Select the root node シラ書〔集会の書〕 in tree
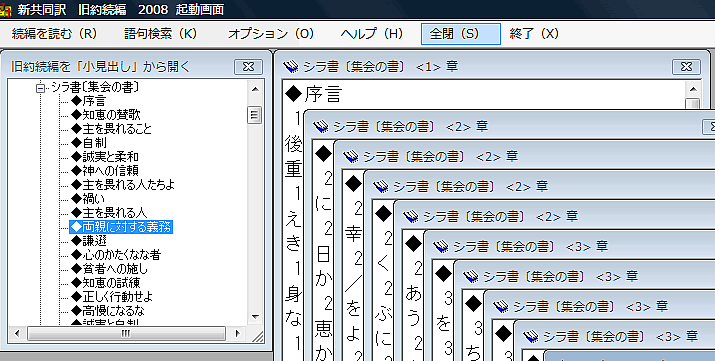This screenshot has width=715, height=361. (x=95, y=87)
